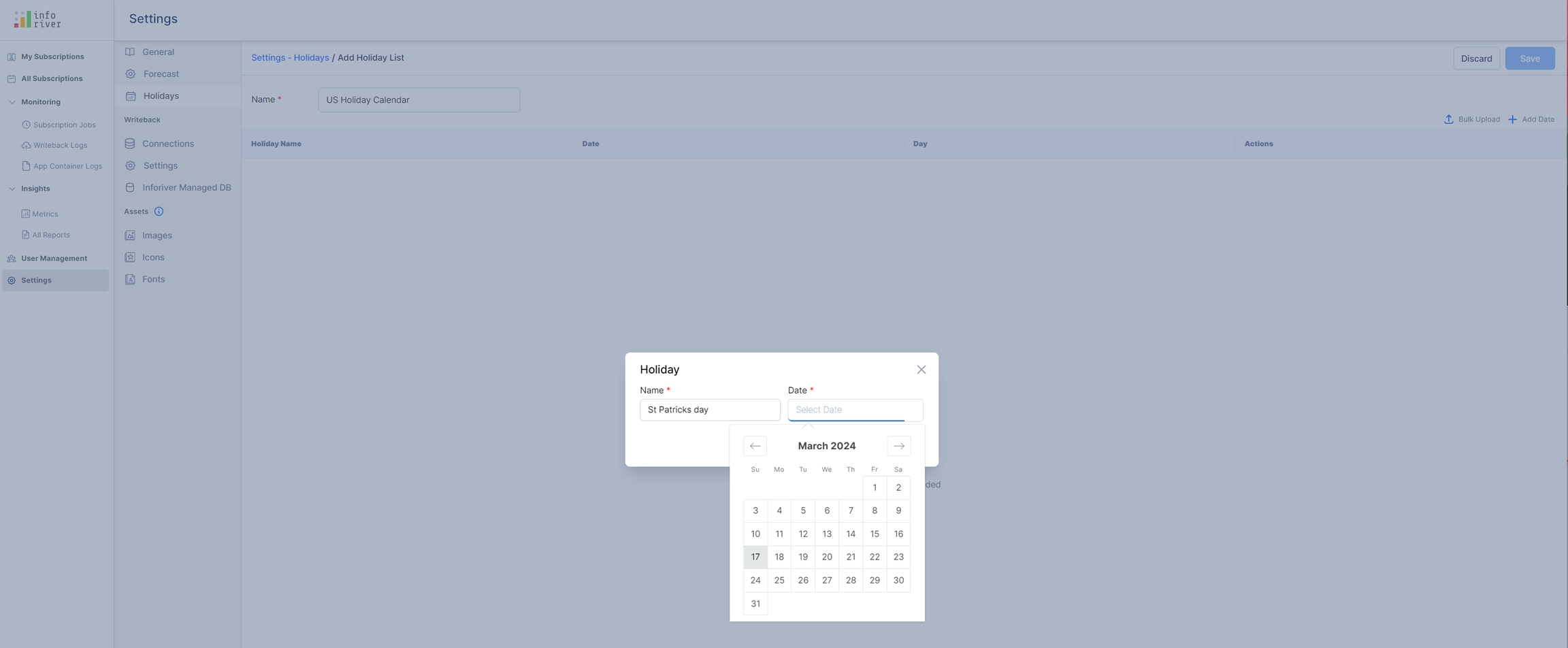Open the Select Date picker field
Viewport: 1568px width, 648px height.
855,410
